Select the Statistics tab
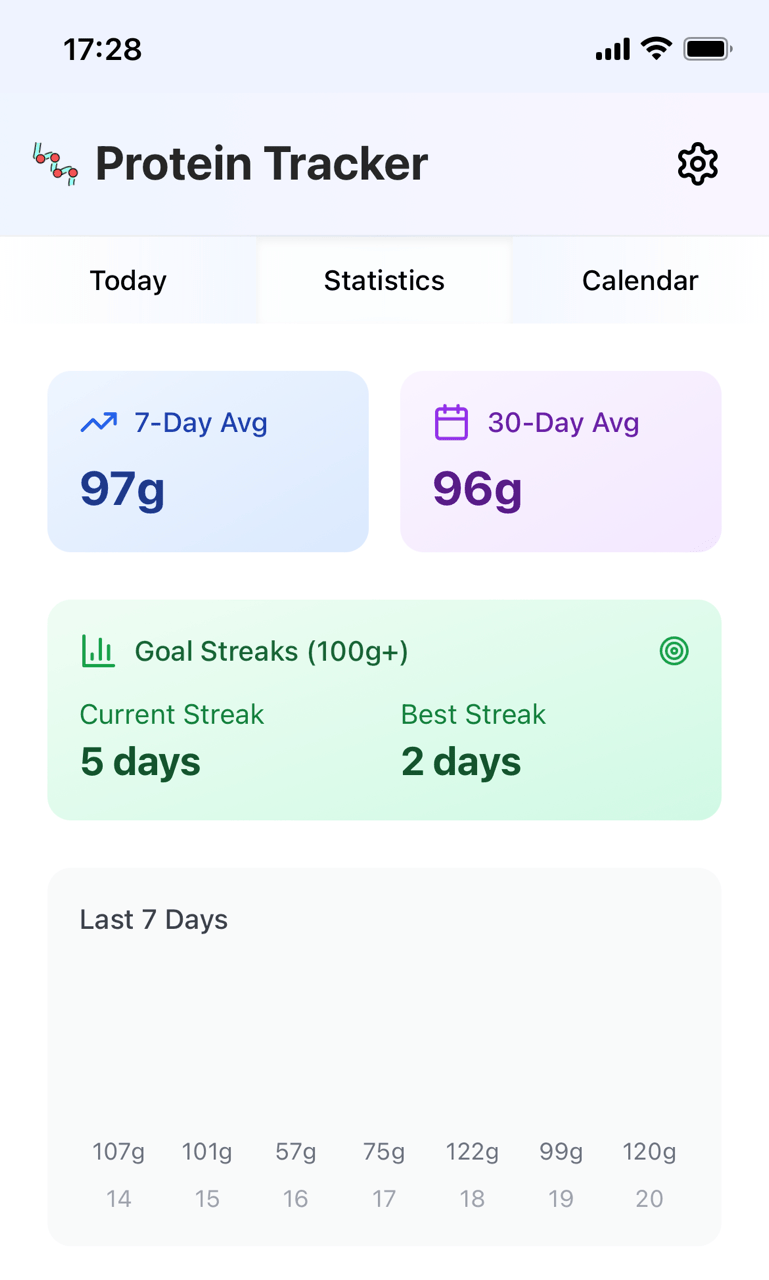The image size is (769, 1280). click(384, 281)
